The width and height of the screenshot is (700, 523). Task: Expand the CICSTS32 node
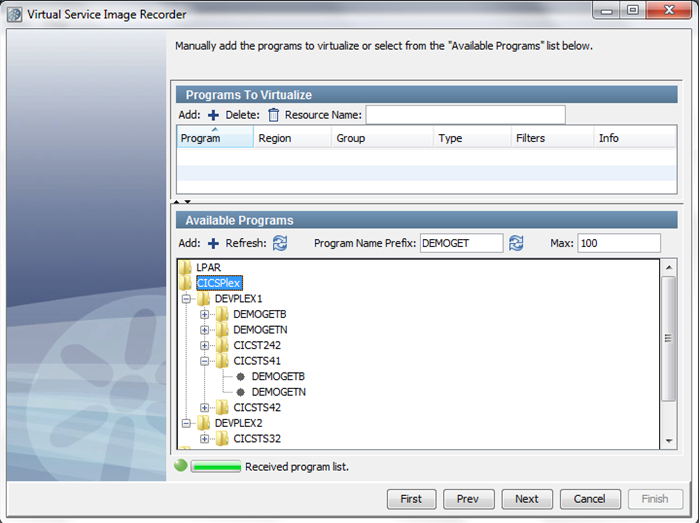204,439
